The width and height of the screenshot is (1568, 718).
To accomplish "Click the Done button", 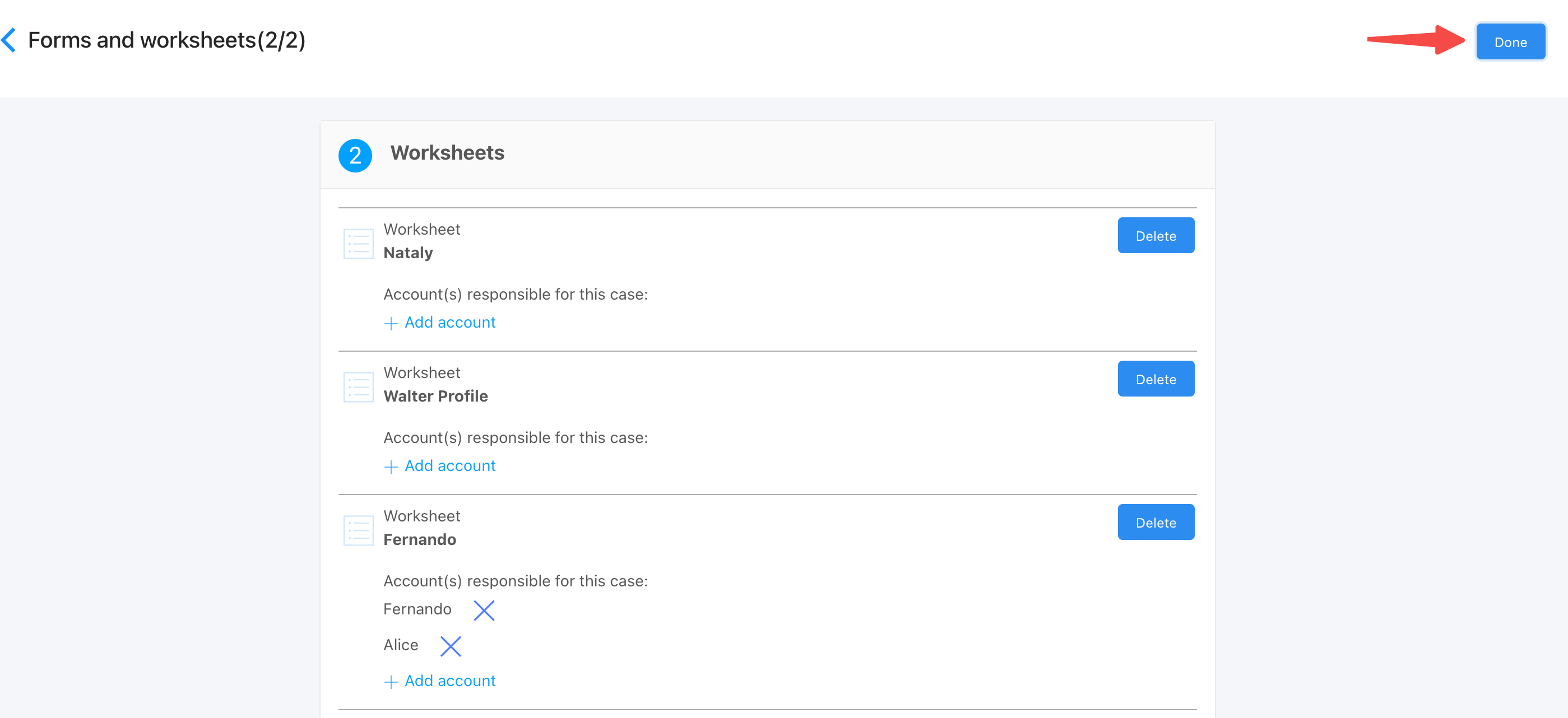I will [x=1510, y=42].
